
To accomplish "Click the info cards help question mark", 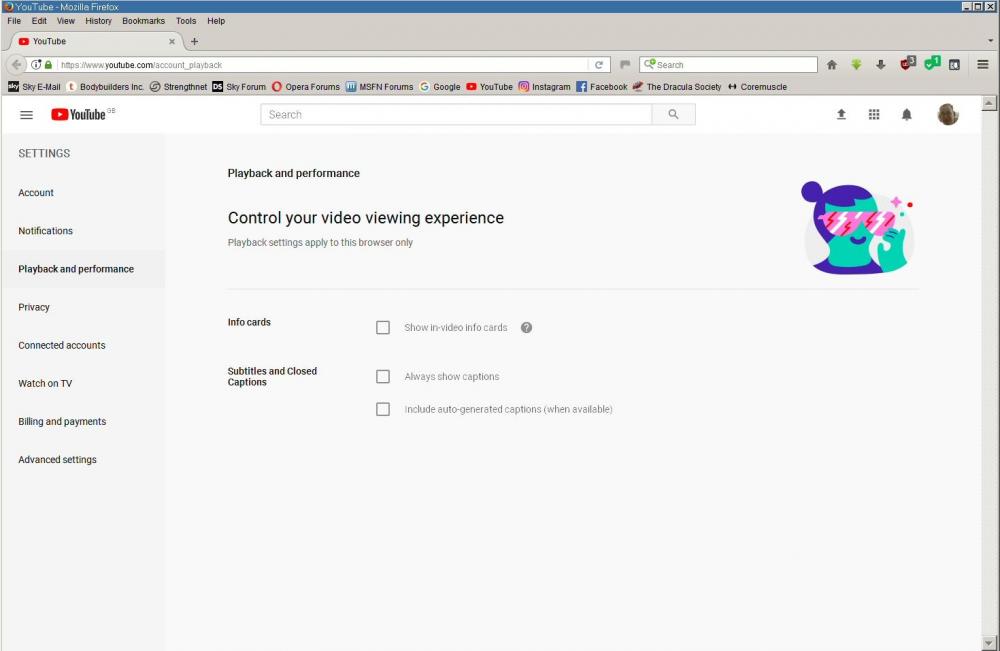I will 527,327.
